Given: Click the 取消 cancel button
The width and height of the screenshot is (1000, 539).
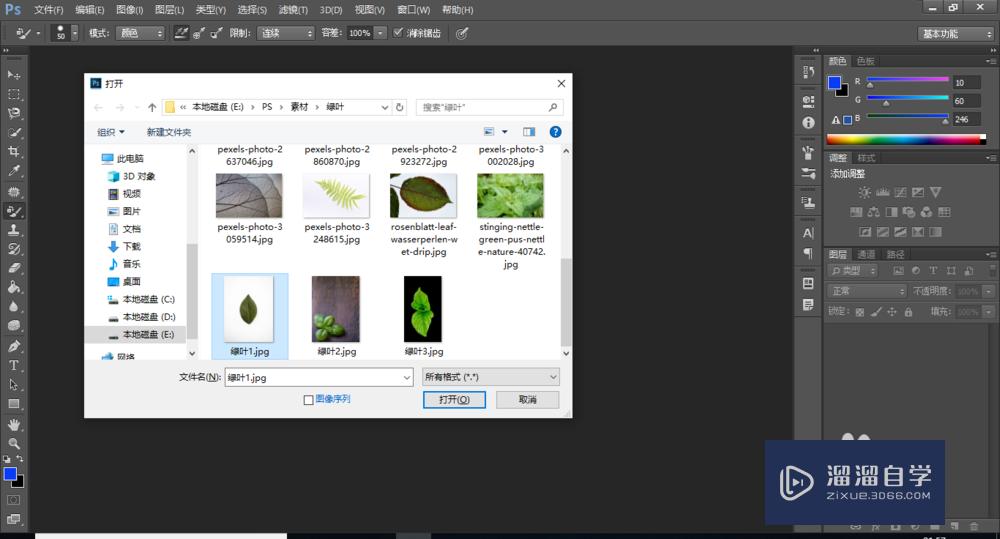Looking at the screenshot, I should point(527,400).
